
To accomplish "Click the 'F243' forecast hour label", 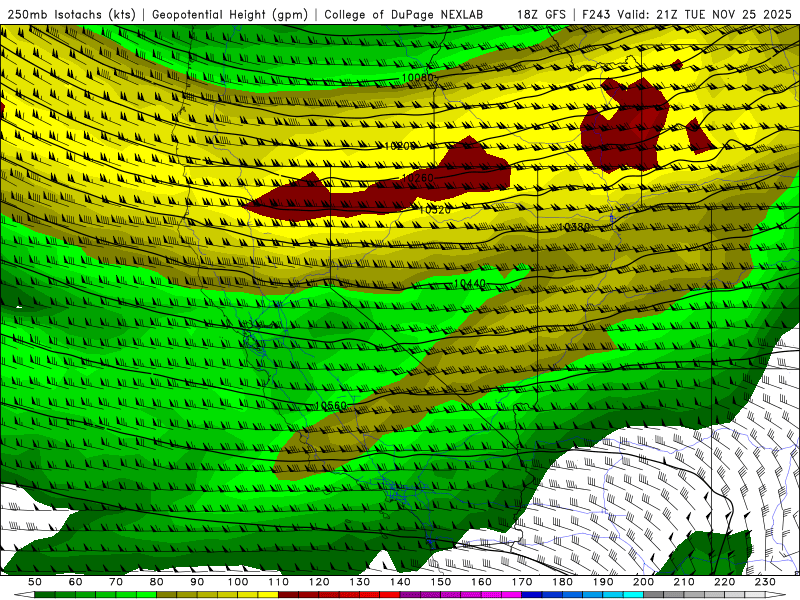I will 597,15.
